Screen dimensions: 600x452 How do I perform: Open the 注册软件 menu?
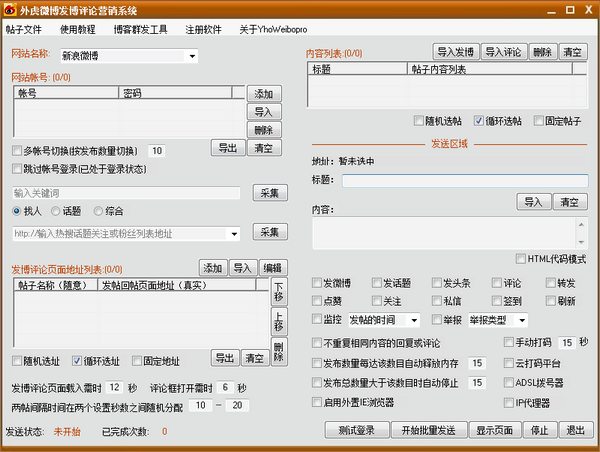point(203,29)
